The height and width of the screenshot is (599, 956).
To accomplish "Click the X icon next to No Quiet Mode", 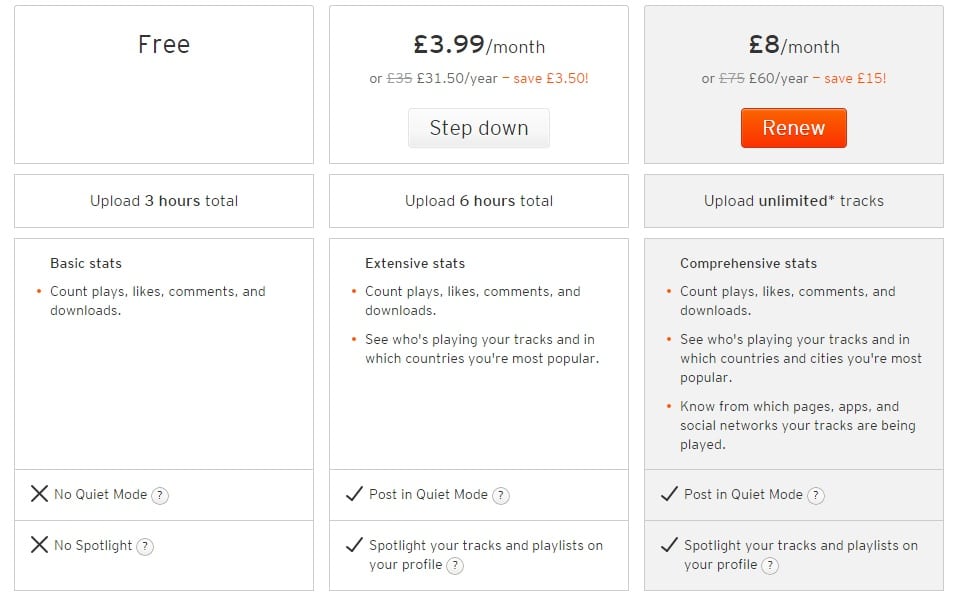I will click(40, 493).
